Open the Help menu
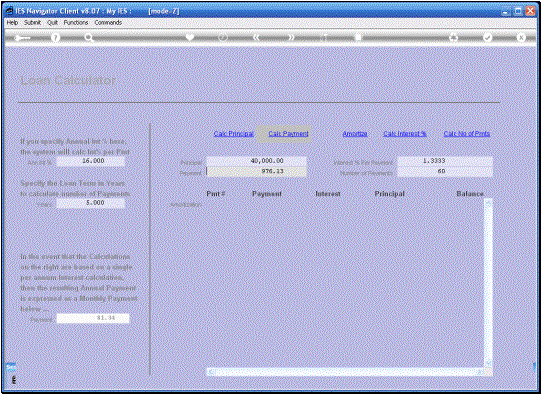 pyautogui.click(x=12, y=22)
